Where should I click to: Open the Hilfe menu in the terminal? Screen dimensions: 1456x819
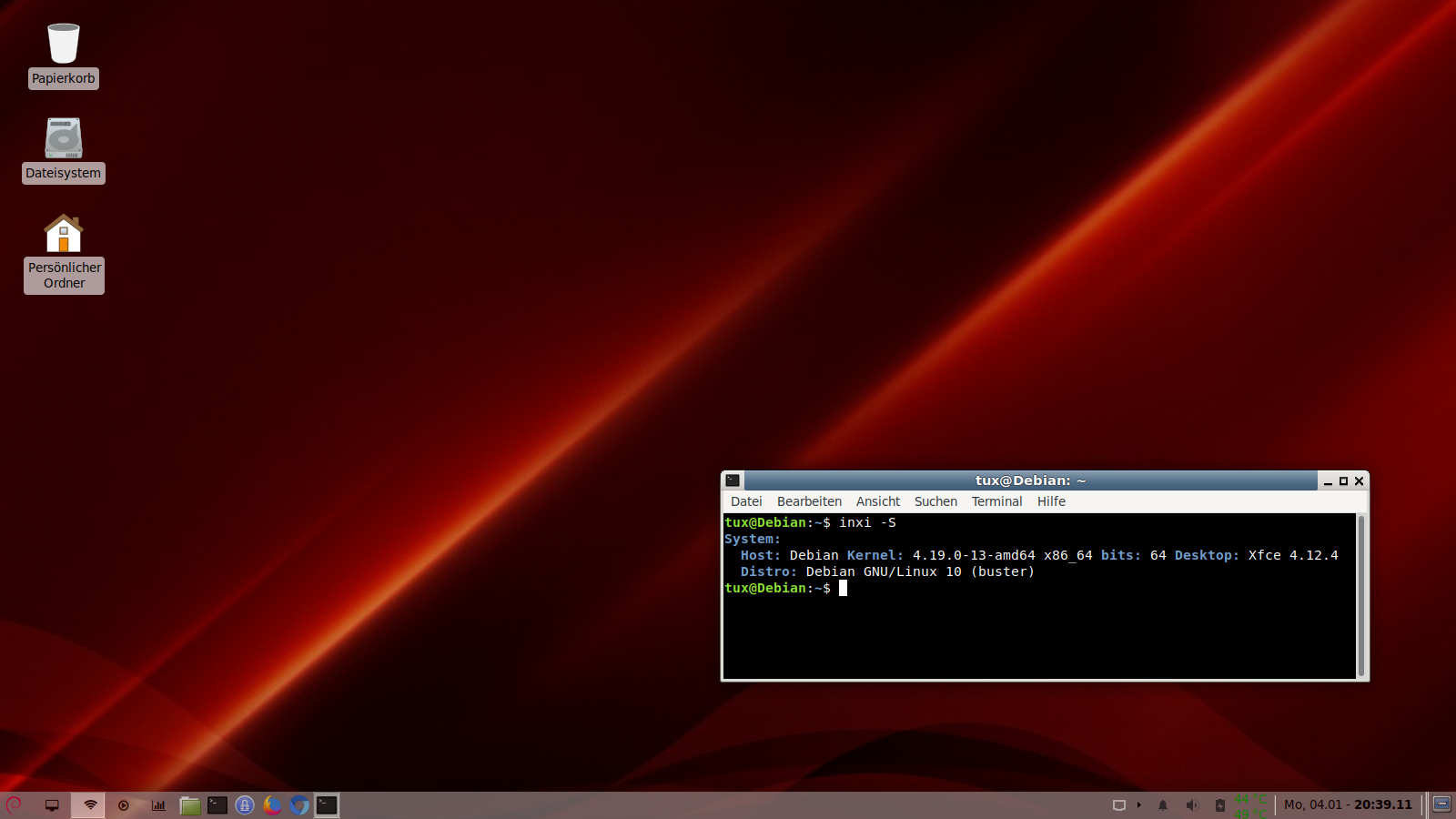pyautogui.click(x=1051, y=501)
